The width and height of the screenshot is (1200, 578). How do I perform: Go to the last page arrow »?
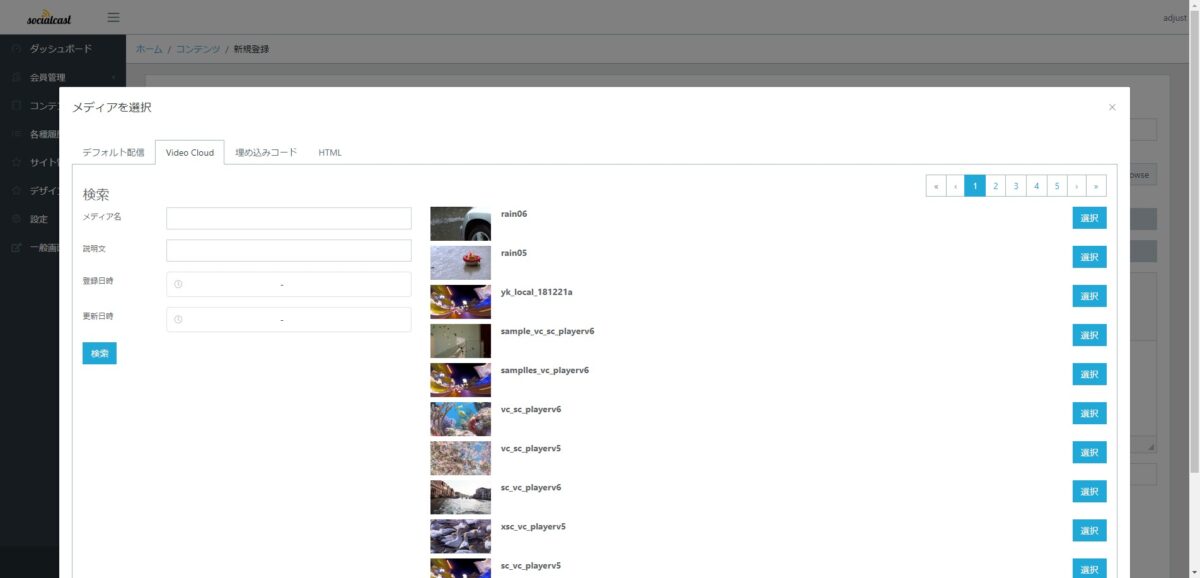(1097, 186)
